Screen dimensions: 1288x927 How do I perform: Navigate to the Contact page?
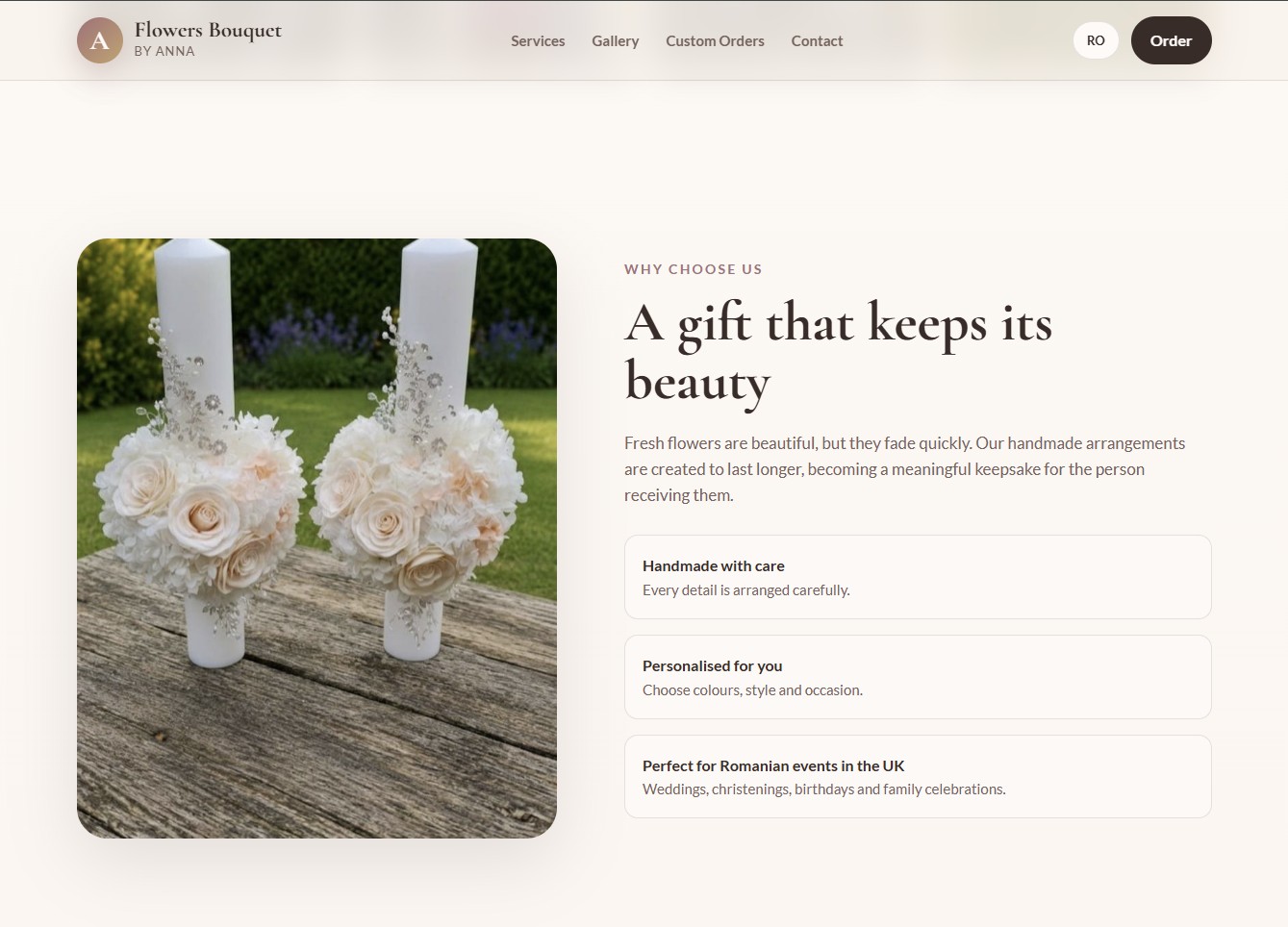coord(817,40)
